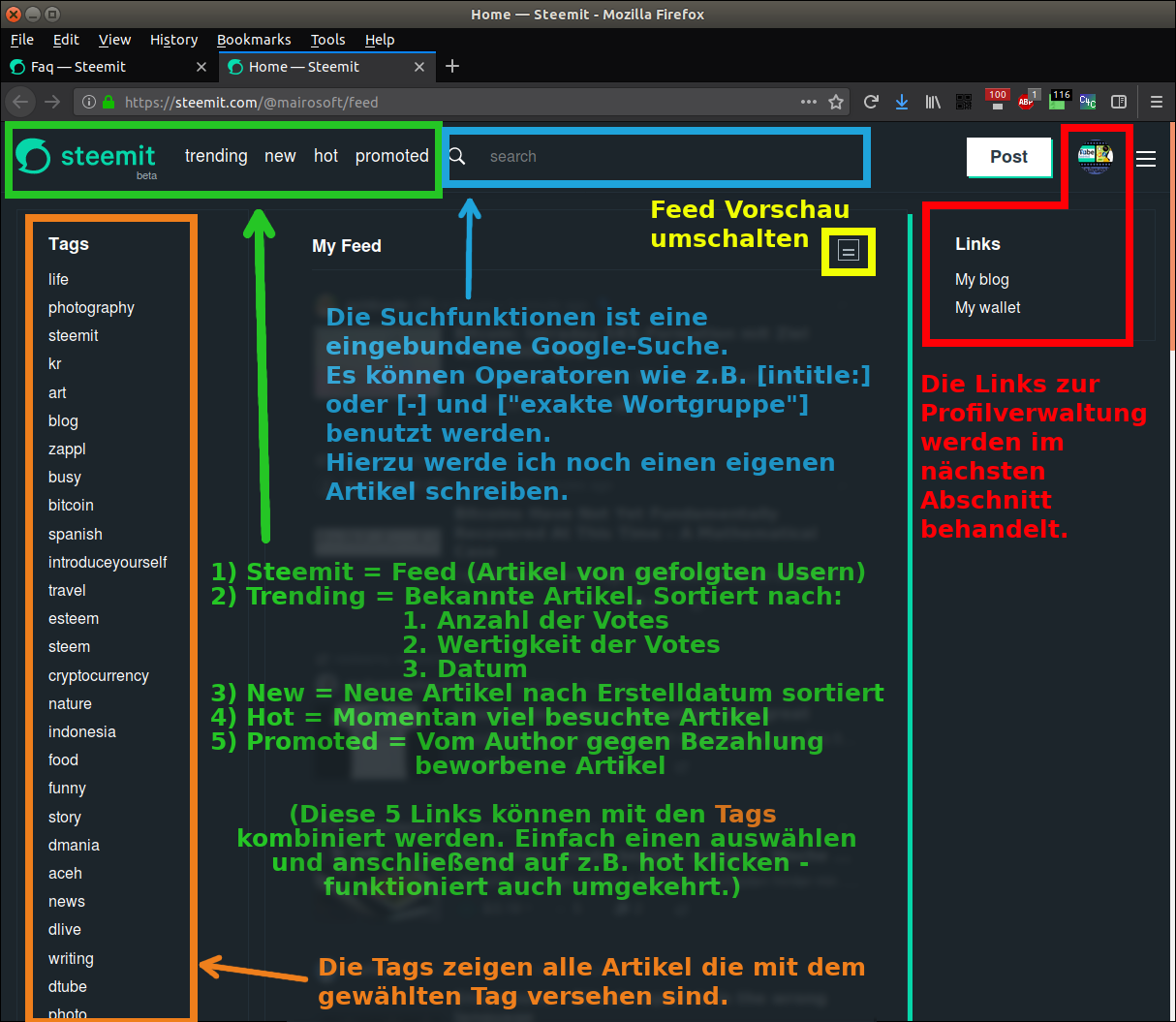Image resolution: width=1176 pixels, height=1022 pixels.
Task: Open My blog link
Action: 982,279
